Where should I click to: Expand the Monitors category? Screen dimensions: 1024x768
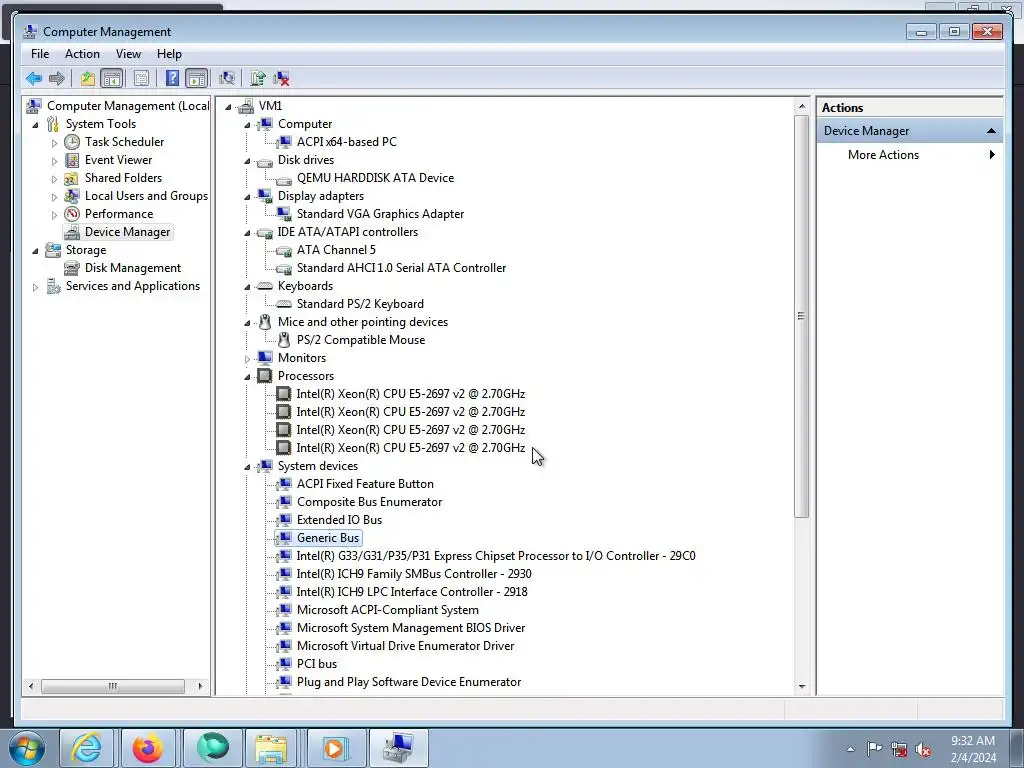tap(247, 359)
